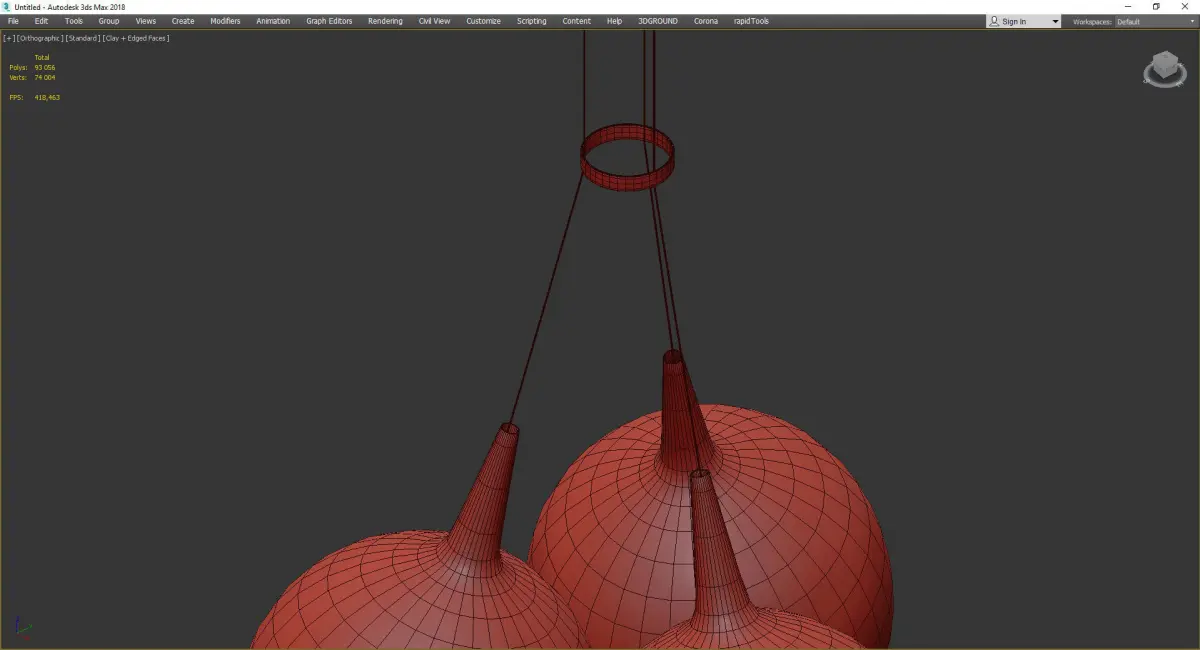
Task: Open the Workspaces Default dropdown
Action: [1155, 21]
